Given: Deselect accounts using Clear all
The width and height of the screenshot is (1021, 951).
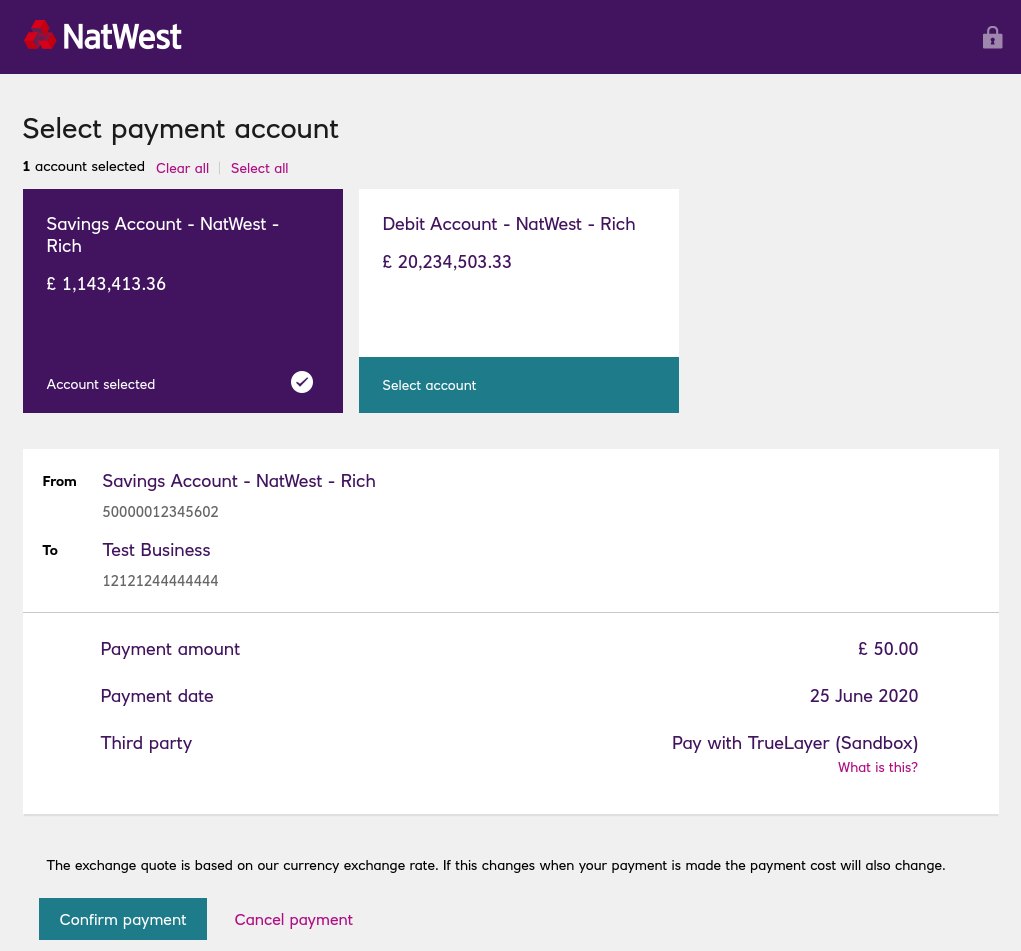Looking at the screenshot, I should coord(182,168).
